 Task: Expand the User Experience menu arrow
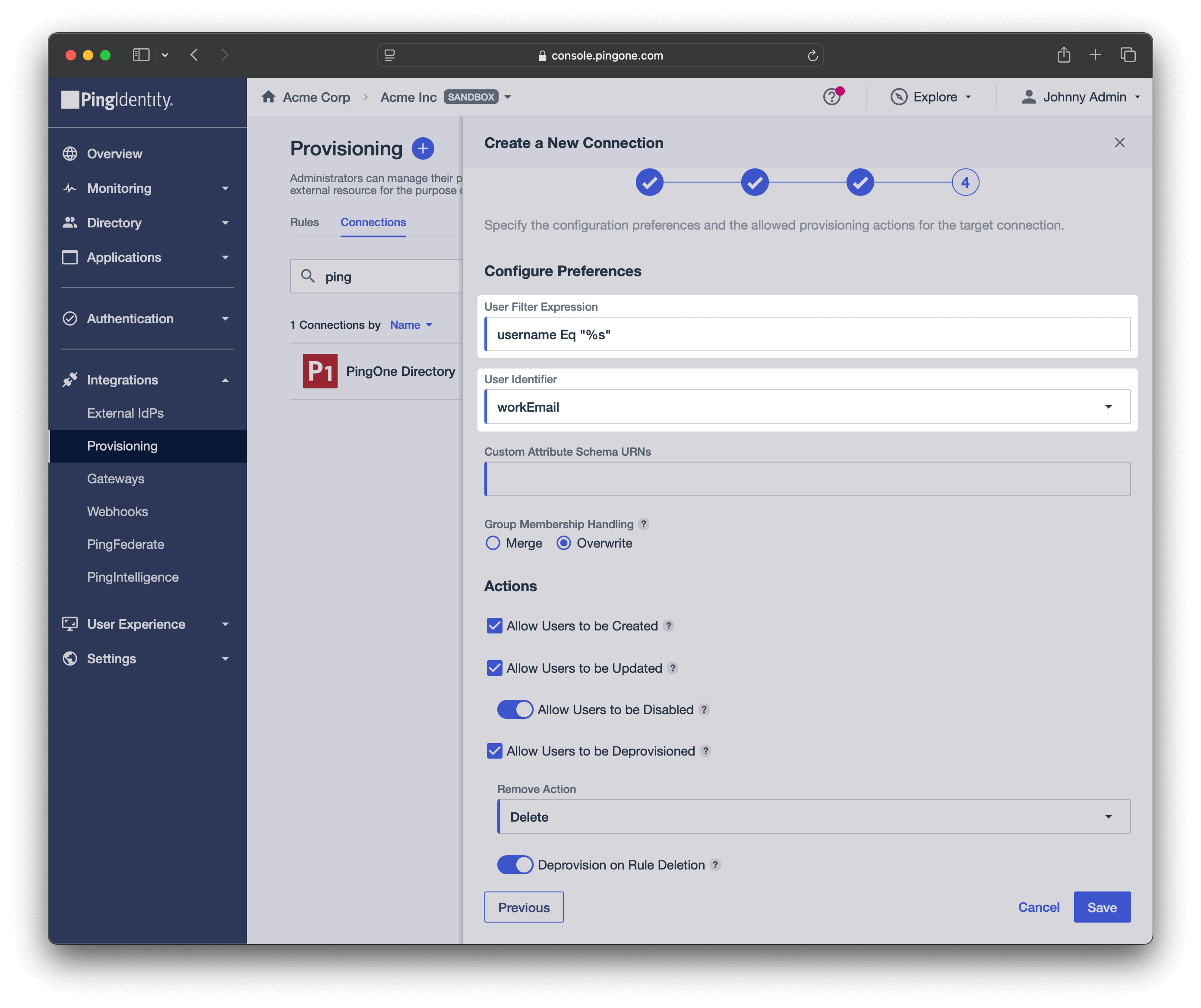coord(225,624)
